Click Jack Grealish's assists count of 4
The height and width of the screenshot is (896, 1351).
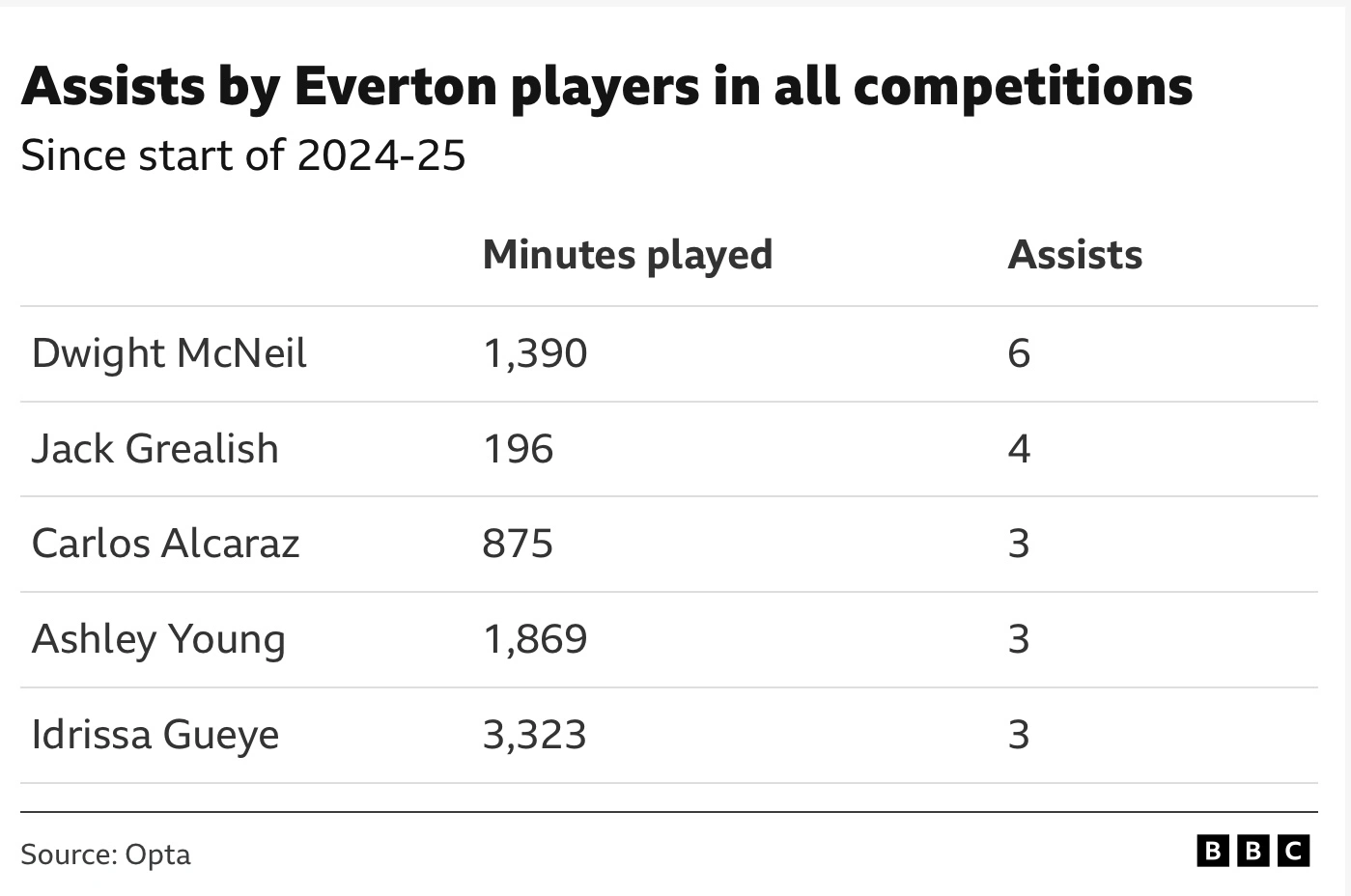coord(1019,449)
